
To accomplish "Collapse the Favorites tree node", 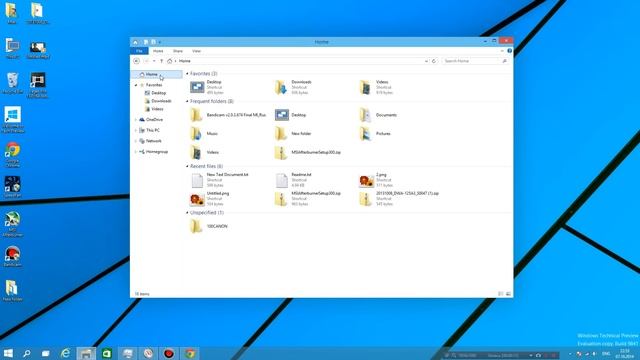I will [136, 85].
